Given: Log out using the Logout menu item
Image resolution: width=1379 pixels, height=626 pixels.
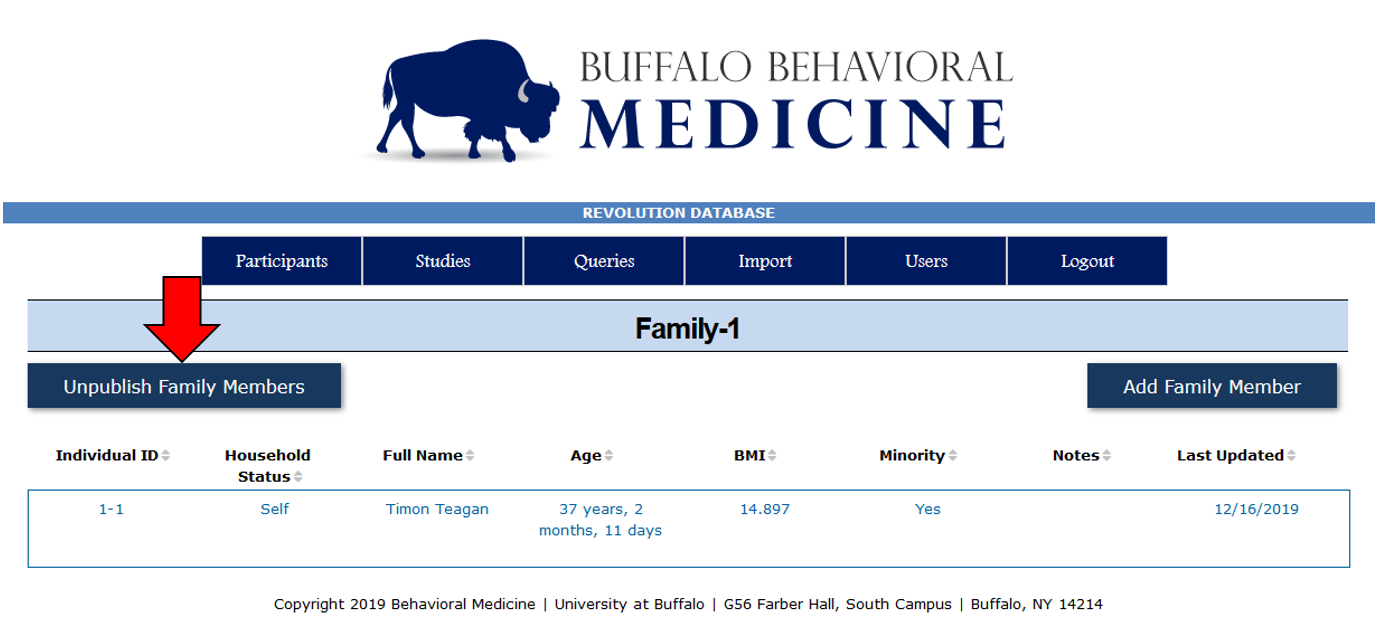Looking at the screenshot, I should [1087, 261].
